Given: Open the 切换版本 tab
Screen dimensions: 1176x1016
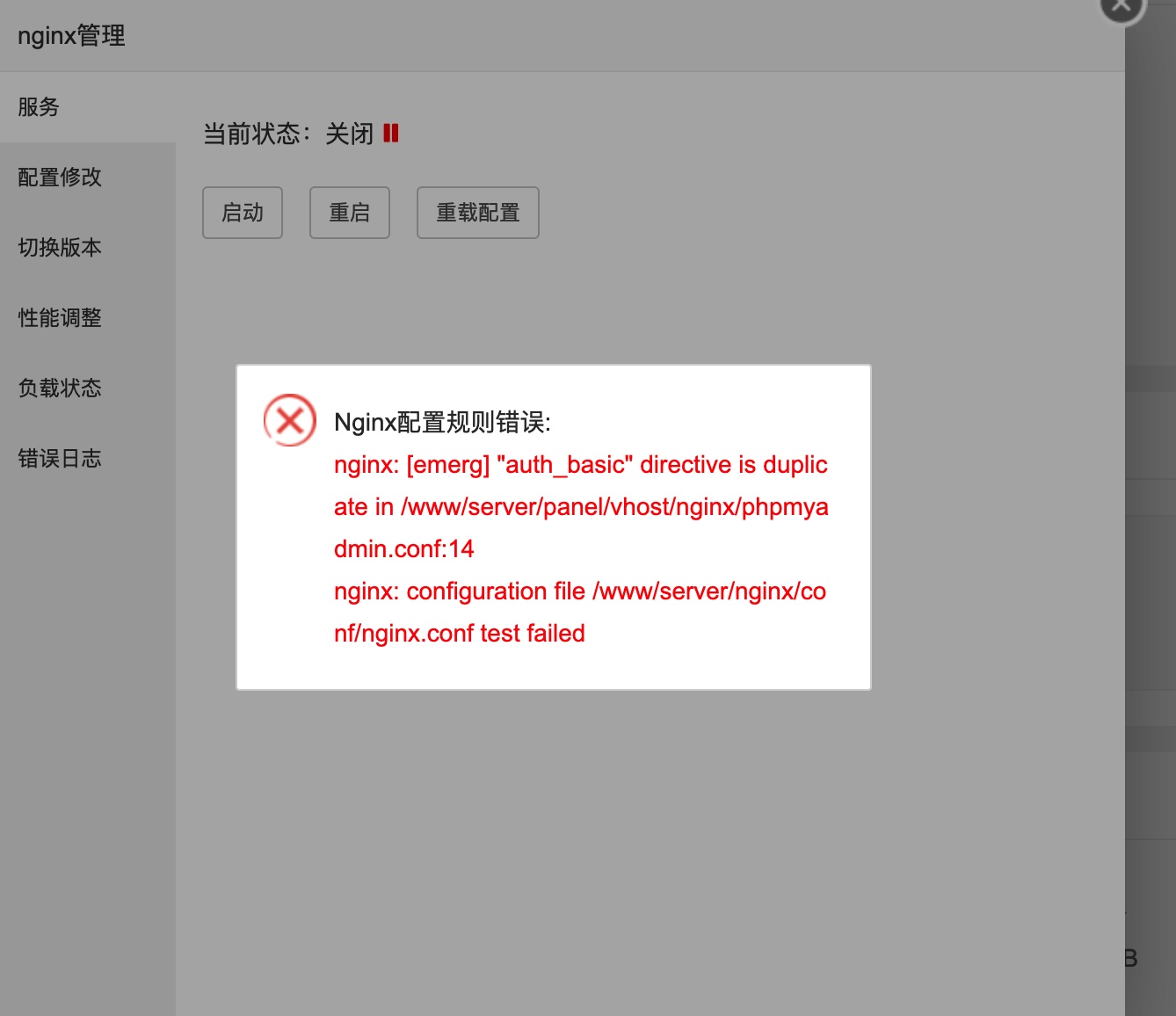Looking at the screenshot, I should point(88,248).
